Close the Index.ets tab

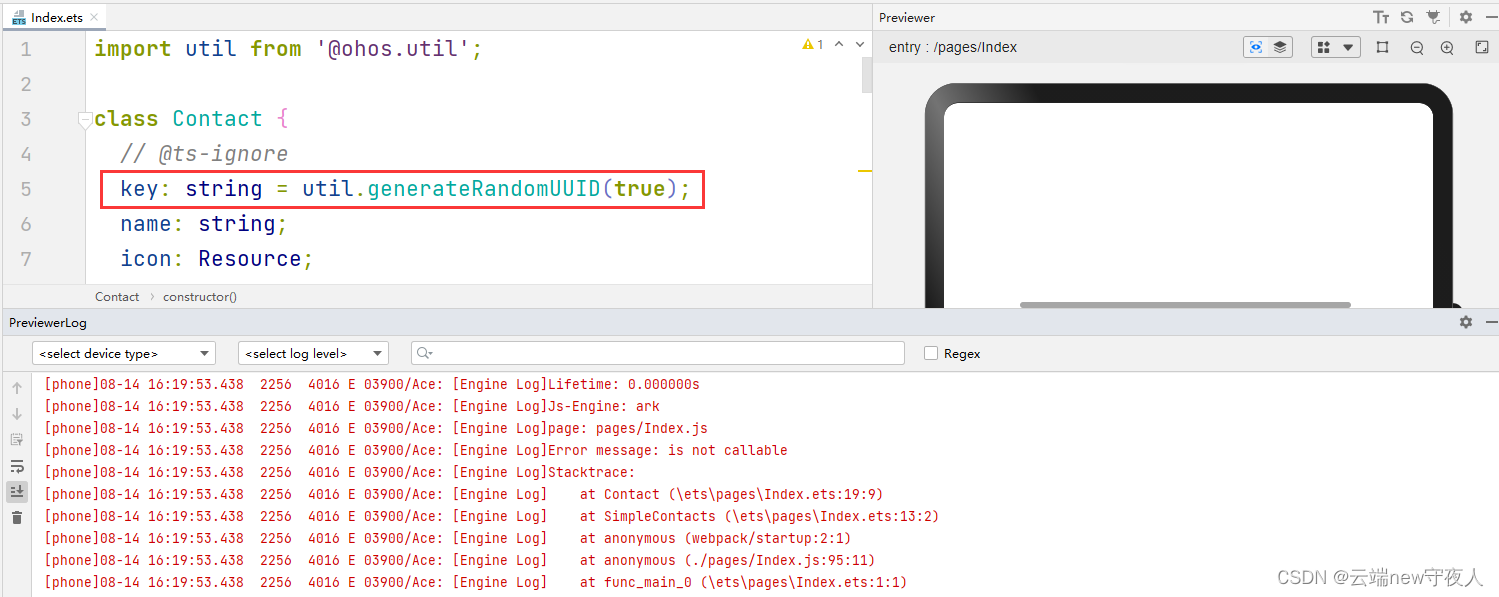click(x=95, y=17)
